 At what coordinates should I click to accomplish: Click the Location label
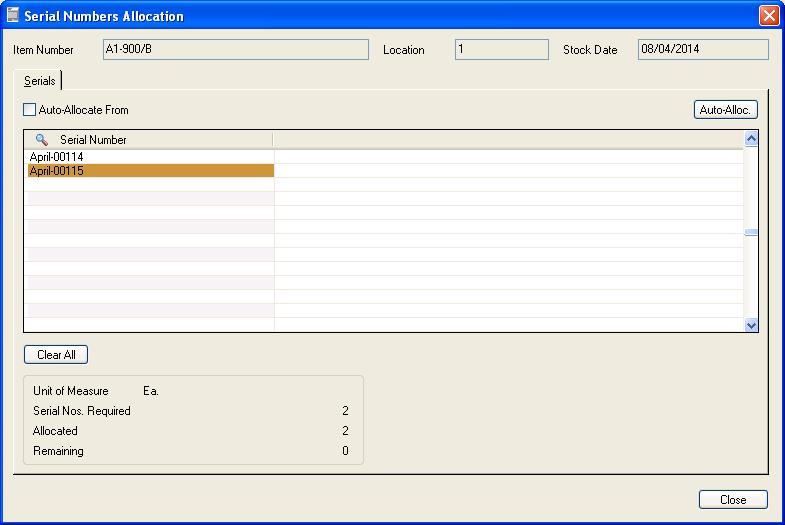(x=404, y=50)
